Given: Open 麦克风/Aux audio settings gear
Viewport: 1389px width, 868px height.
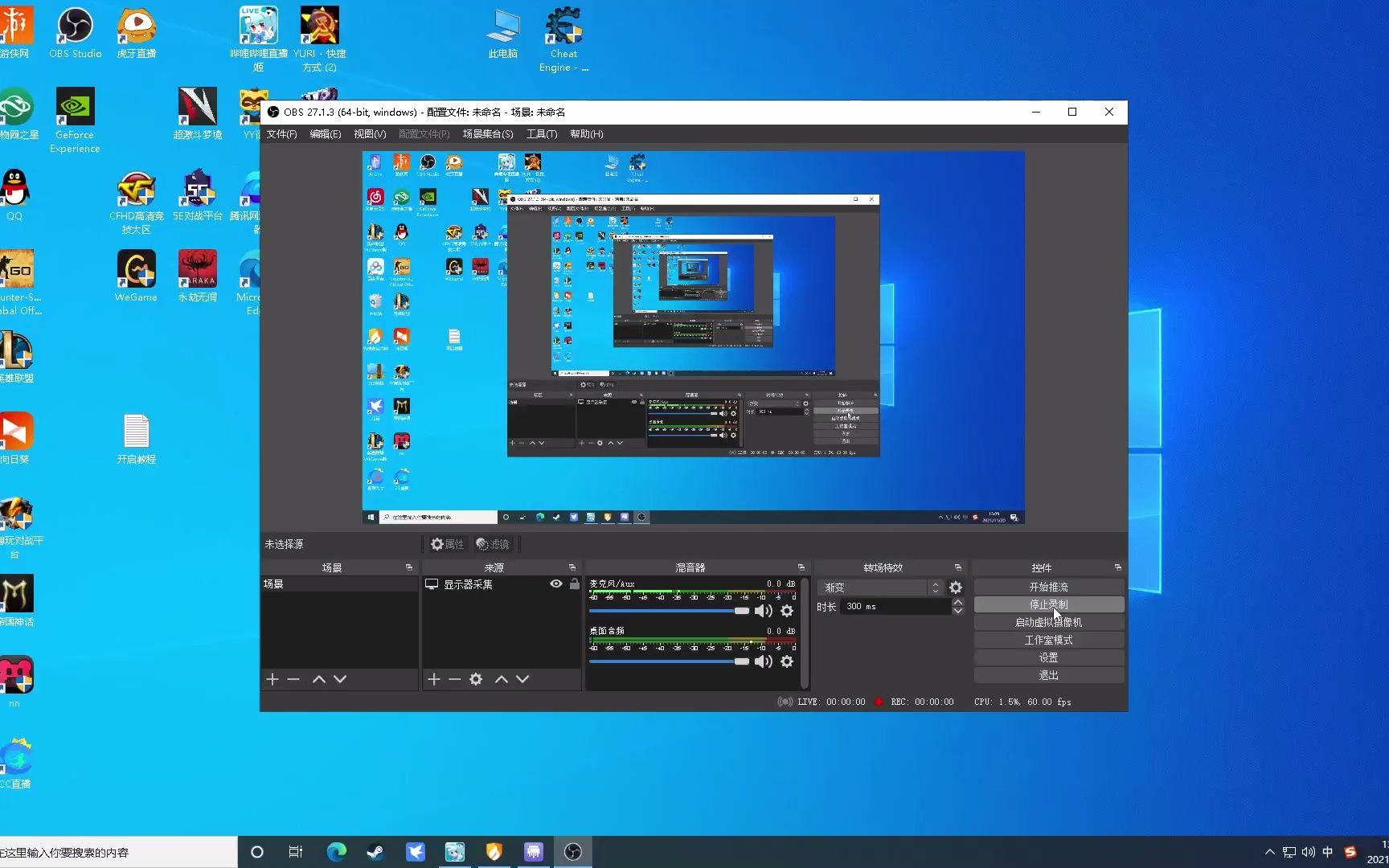Looking at the screenshot, I should [787, 611].
